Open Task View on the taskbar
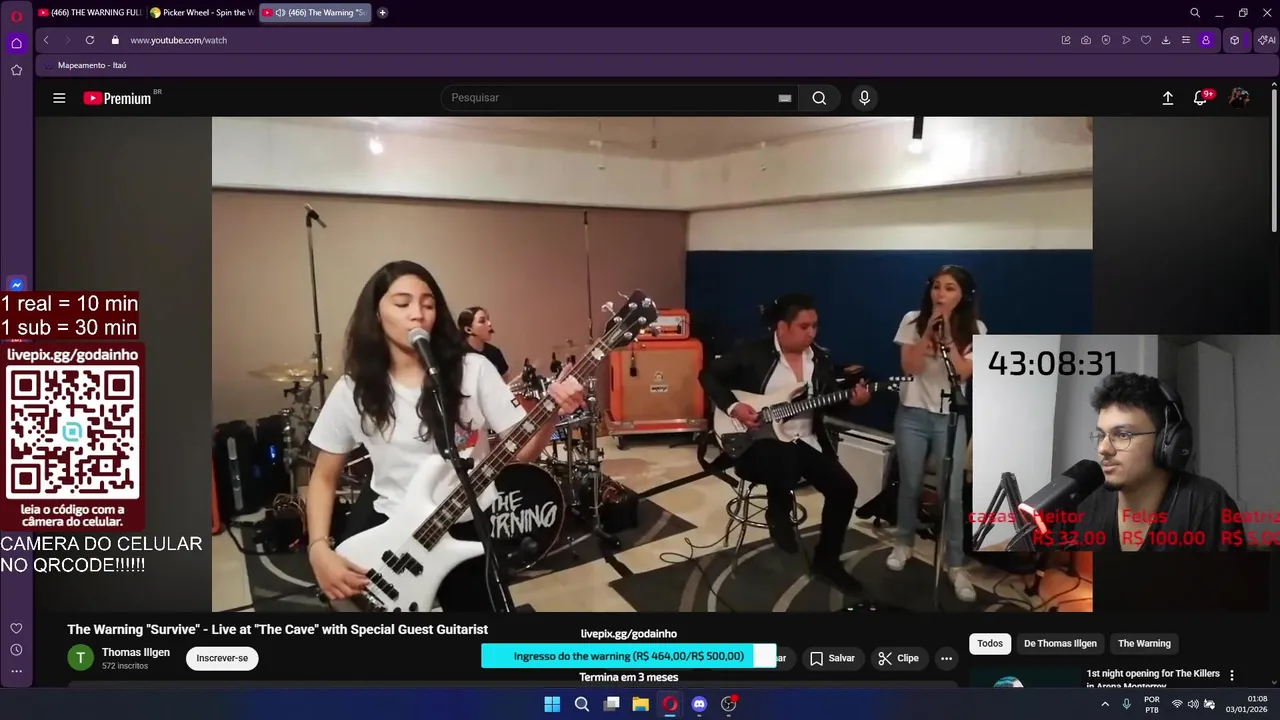Viewport: 1280px width, 720px height. [x=611, y=704]
